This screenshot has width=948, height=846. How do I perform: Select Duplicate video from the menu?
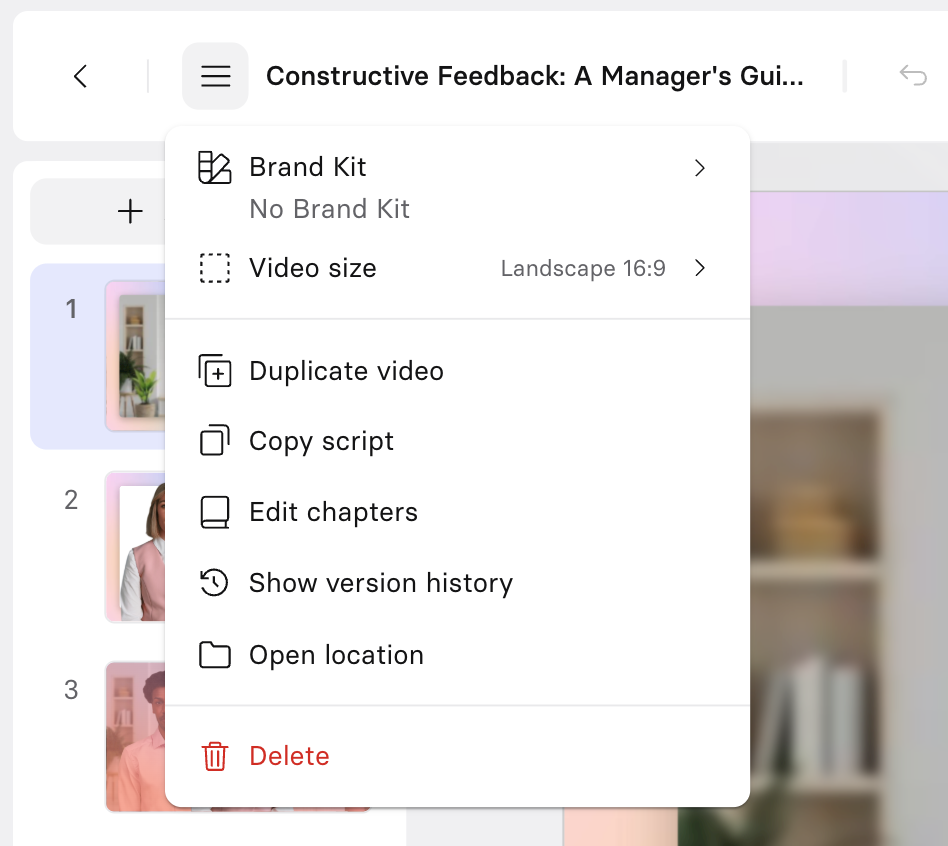[346, 370]
